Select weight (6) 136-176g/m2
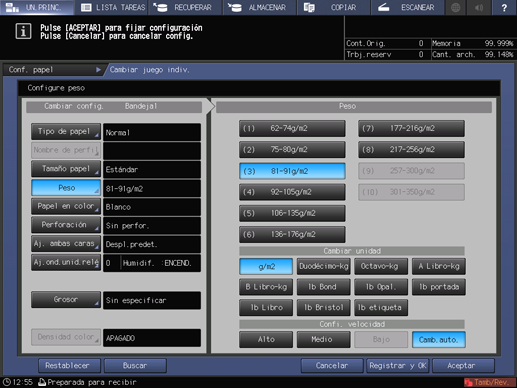Image resolution: width=517 pixels, height=388 pixels. tap(292, 234)
